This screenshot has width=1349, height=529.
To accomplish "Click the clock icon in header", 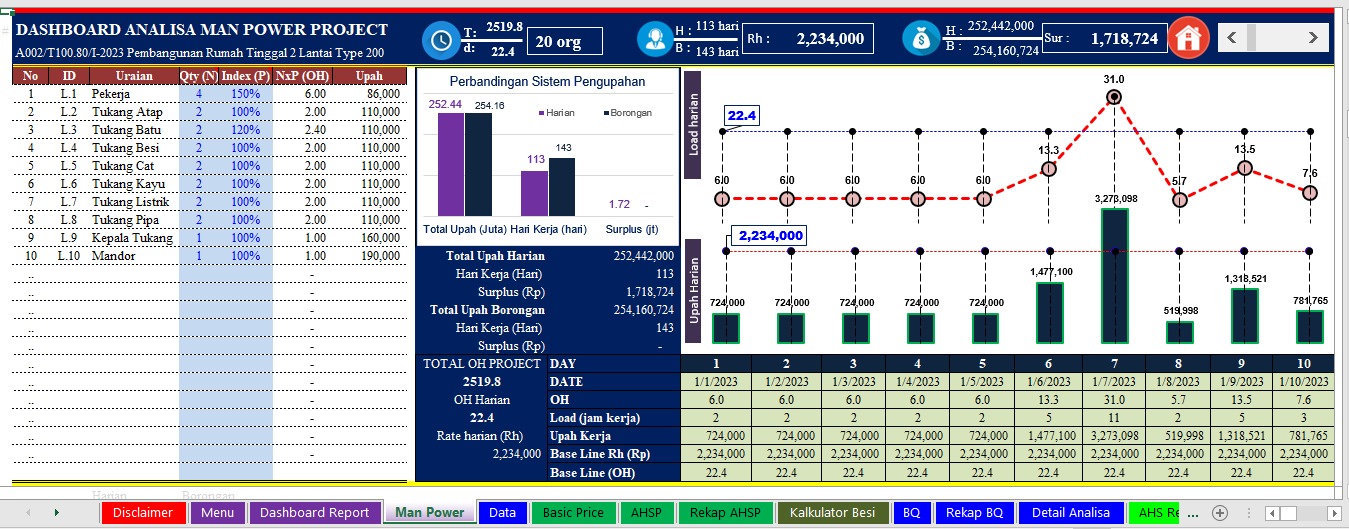I will (440, 40).
